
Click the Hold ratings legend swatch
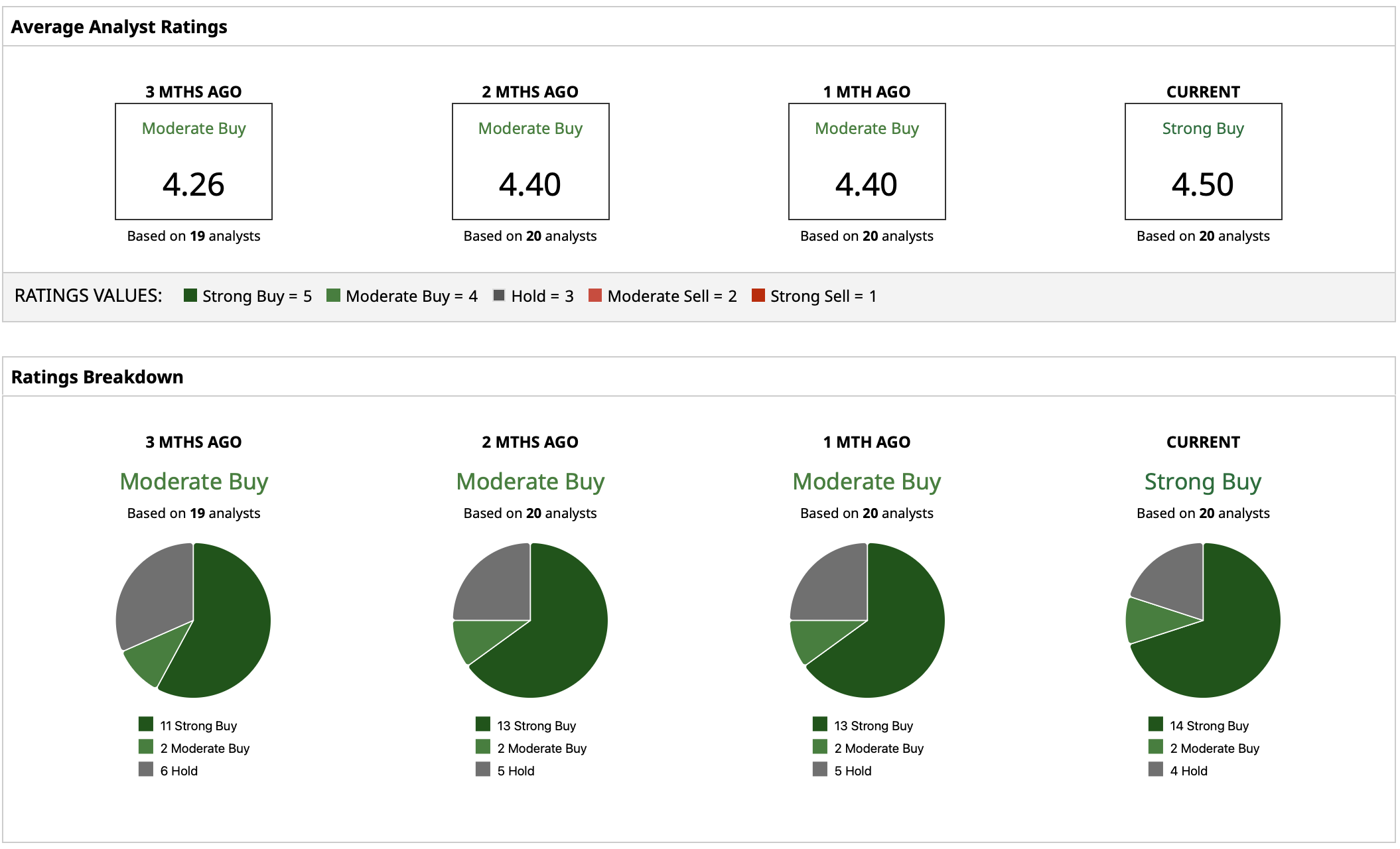[499, 295]
